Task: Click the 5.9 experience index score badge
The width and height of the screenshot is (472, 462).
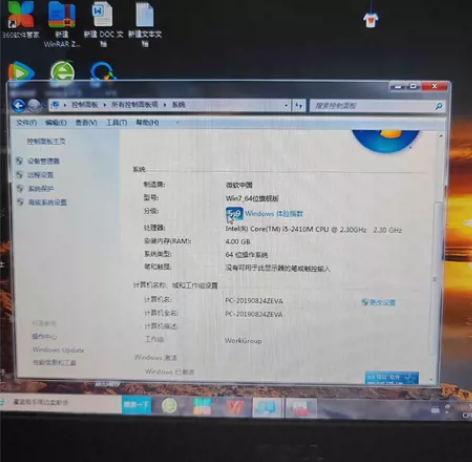Action: point(234,214)
